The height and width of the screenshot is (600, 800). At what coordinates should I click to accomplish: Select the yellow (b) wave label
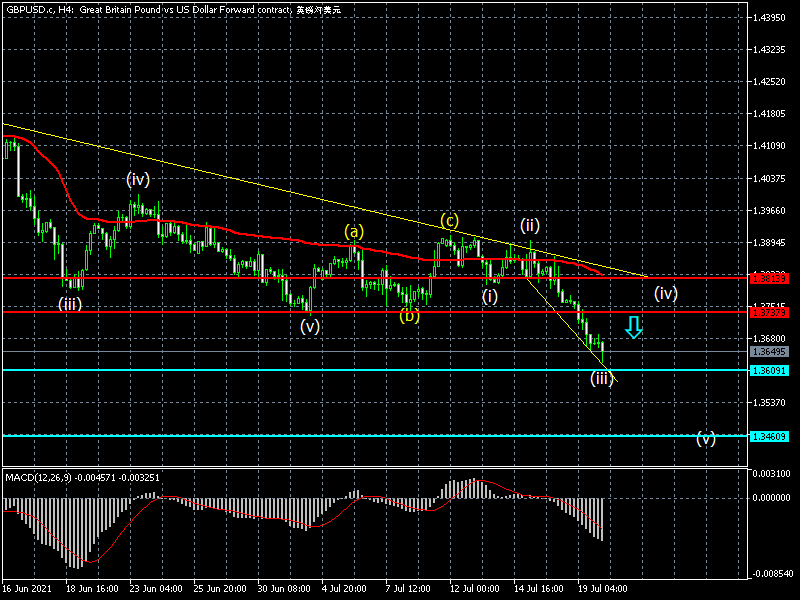[x=409, y=317]
